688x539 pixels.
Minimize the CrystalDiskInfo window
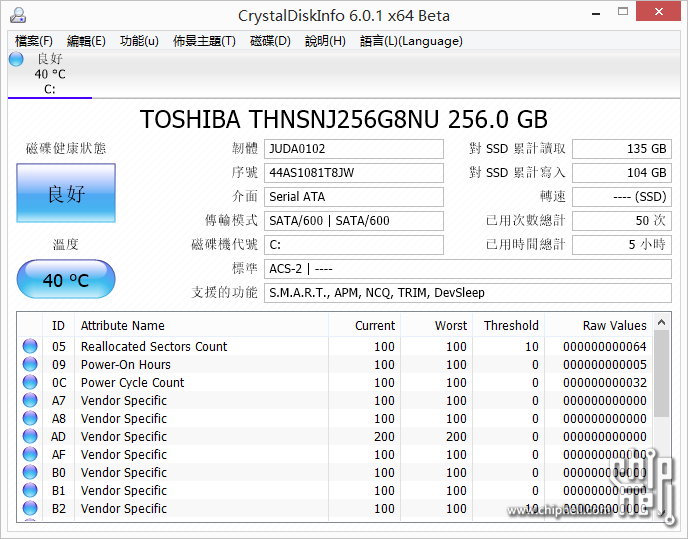(596, 13)
